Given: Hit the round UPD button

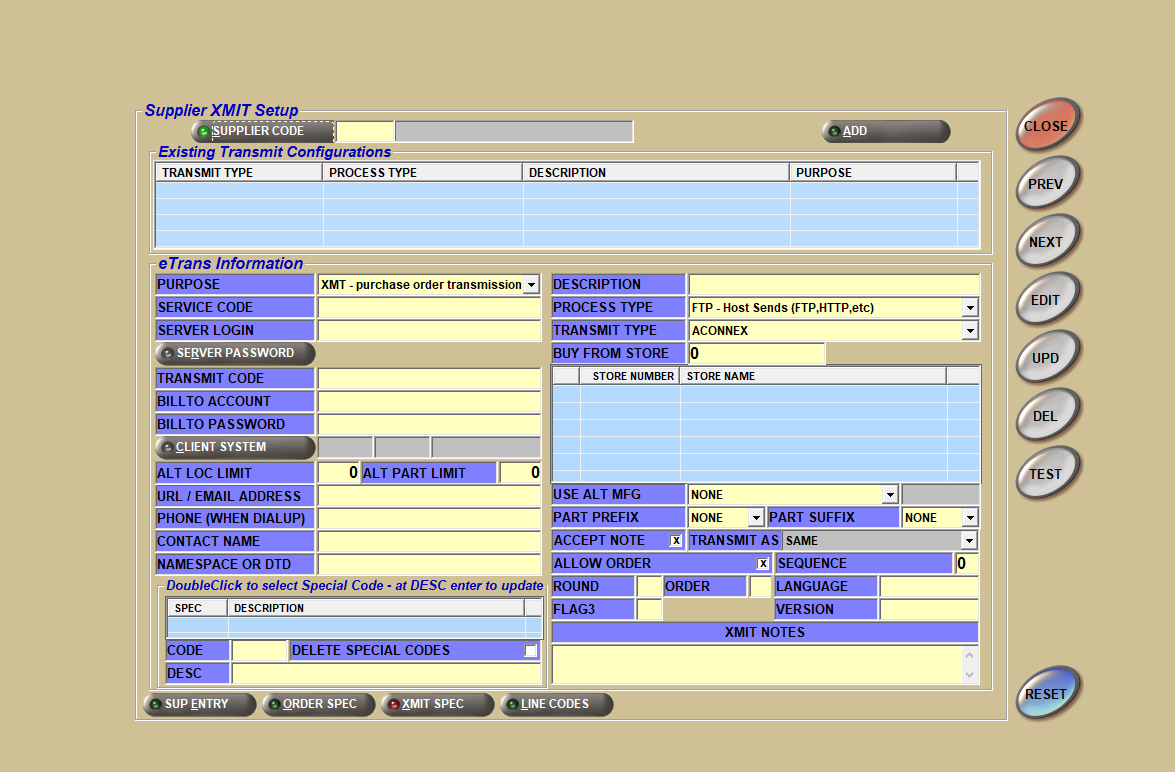Looking at the screenshot, I should [1047, 358].
